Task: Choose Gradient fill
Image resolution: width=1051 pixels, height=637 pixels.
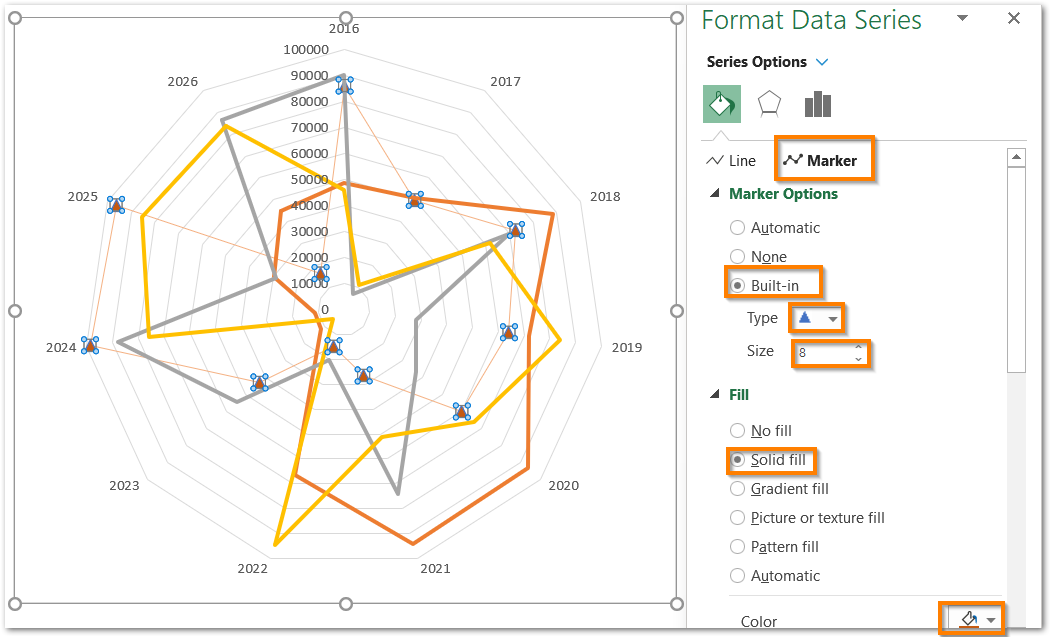Action: coord(737,488)
